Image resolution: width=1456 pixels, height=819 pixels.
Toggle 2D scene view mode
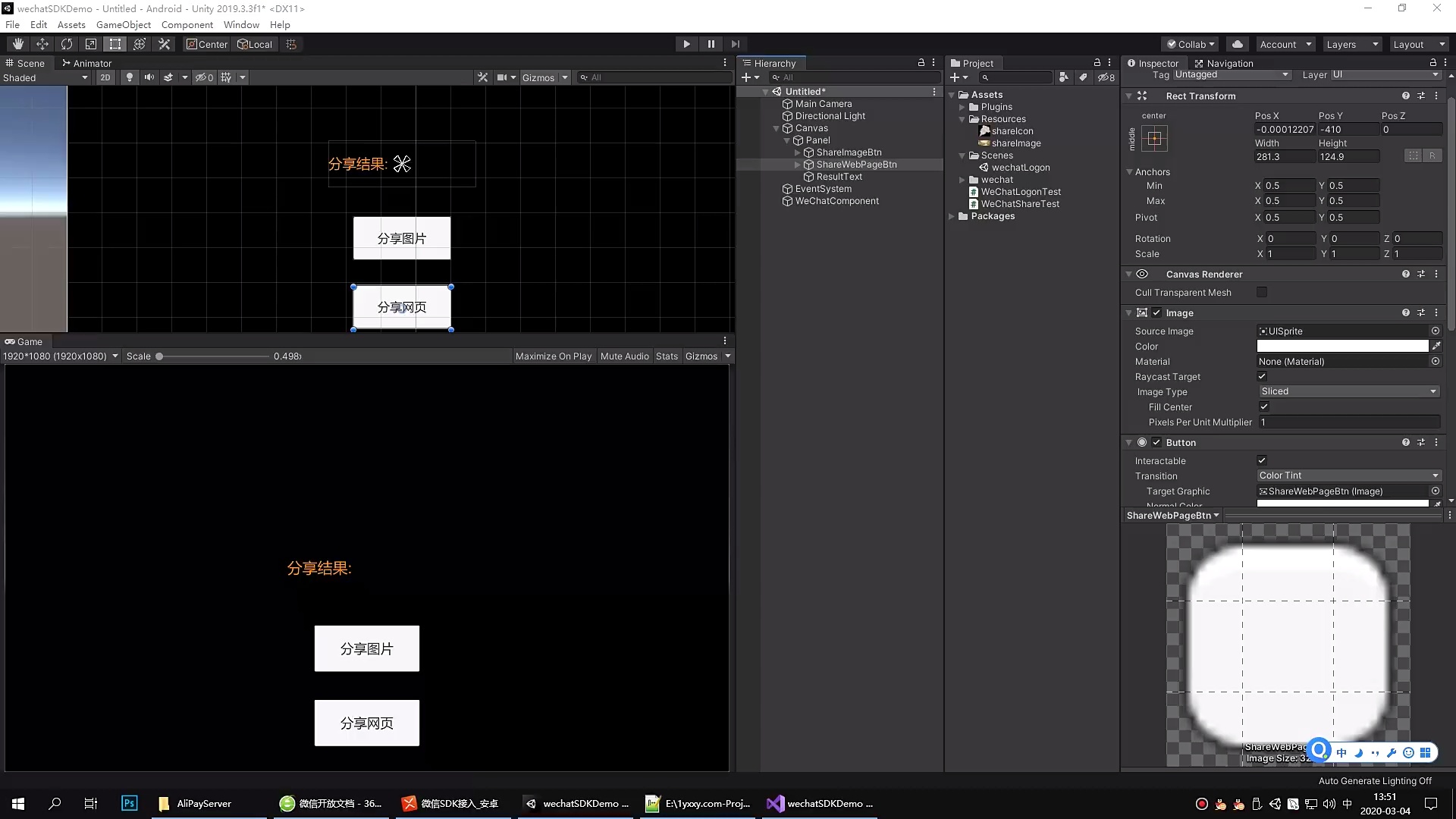click(105, 77)
